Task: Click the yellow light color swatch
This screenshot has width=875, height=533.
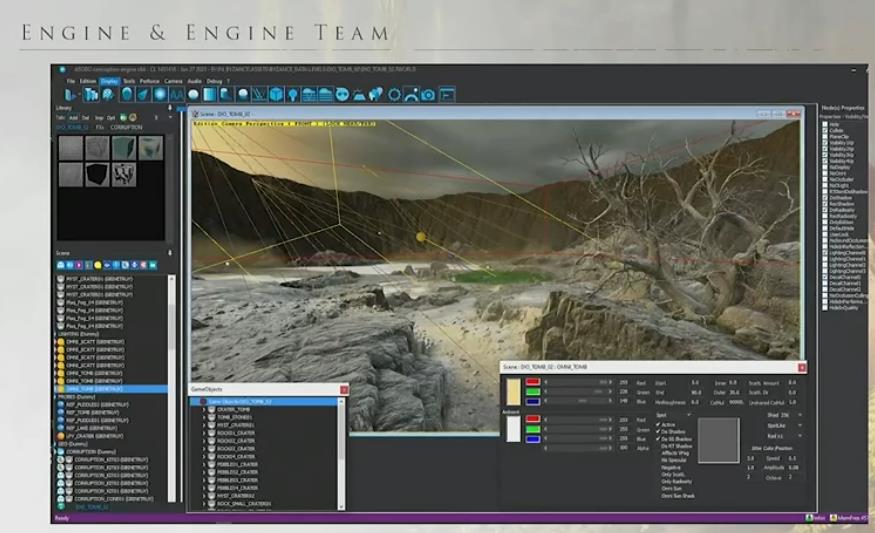Action: click(x=513, y=392)
